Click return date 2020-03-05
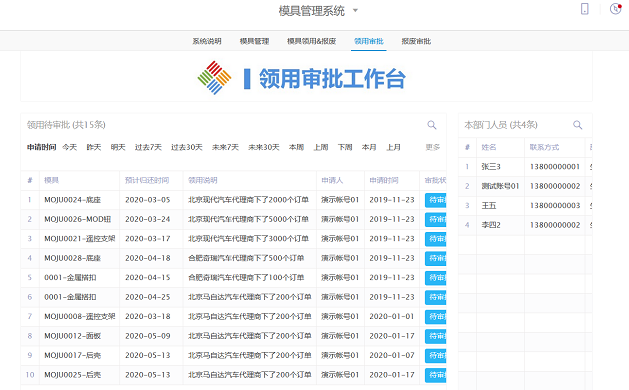This screenshot has height=390, width=629. (148, 200)
